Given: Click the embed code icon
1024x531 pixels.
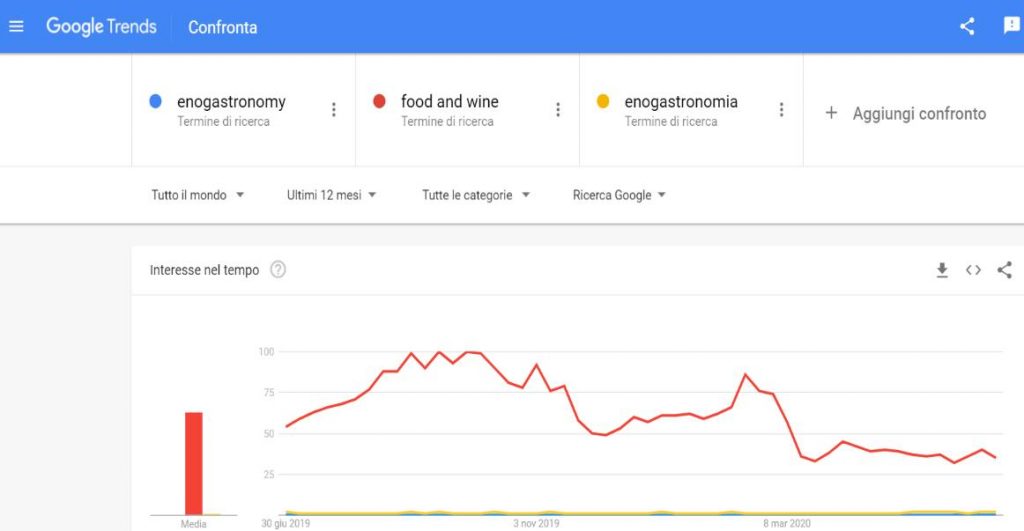Looking at the screenshot, I should point(973,270).
